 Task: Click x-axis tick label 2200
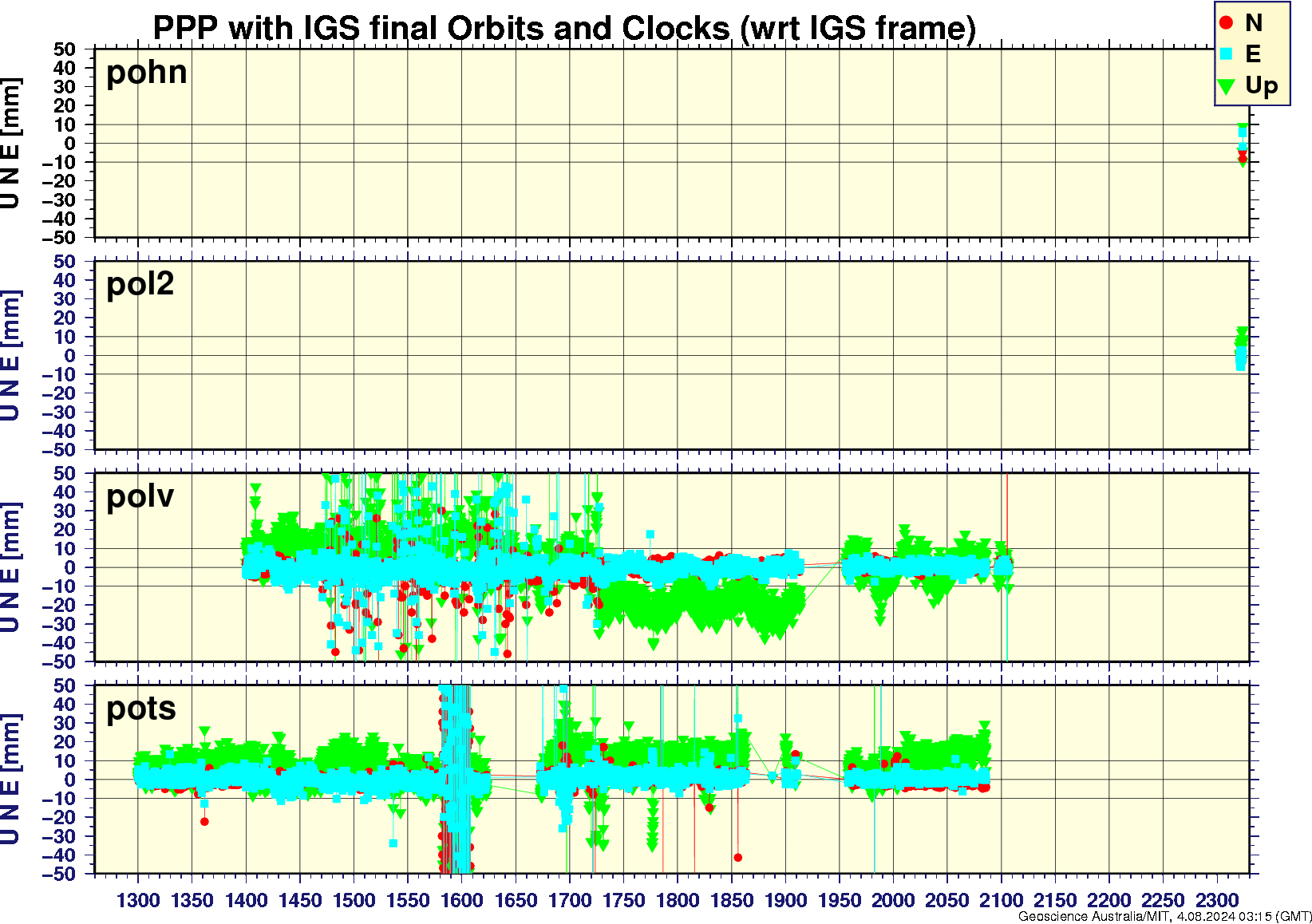(1109, 901)
